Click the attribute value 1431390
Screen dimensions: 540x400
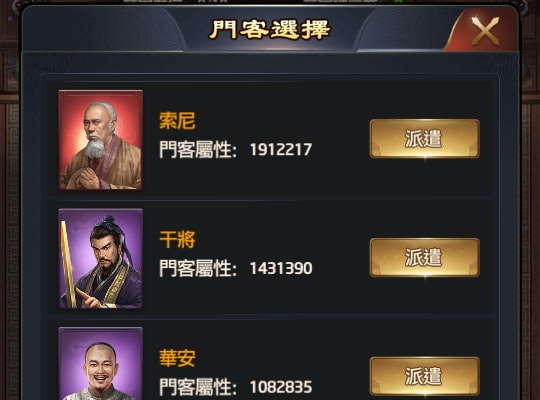tap(281, 268)
